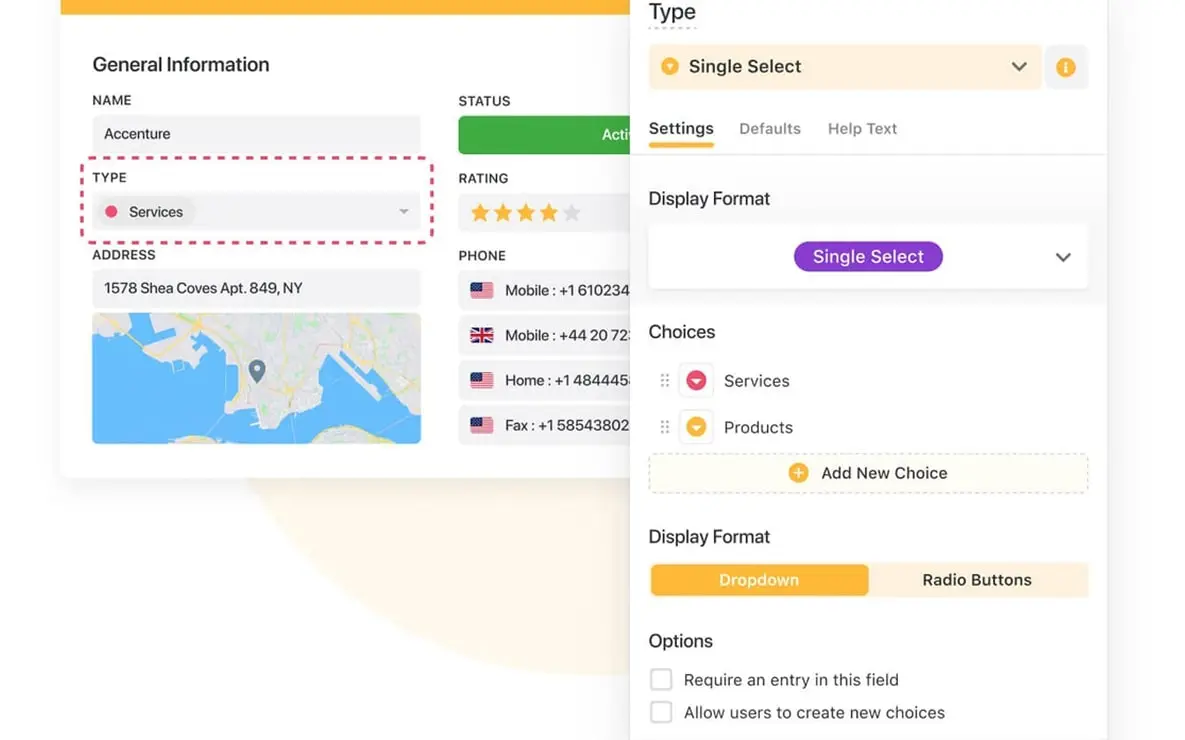Open the Help Text tab
Image resolution: width=1185 pixels, height=740 pixels.
pyautogui.click(x=862, y=129)
